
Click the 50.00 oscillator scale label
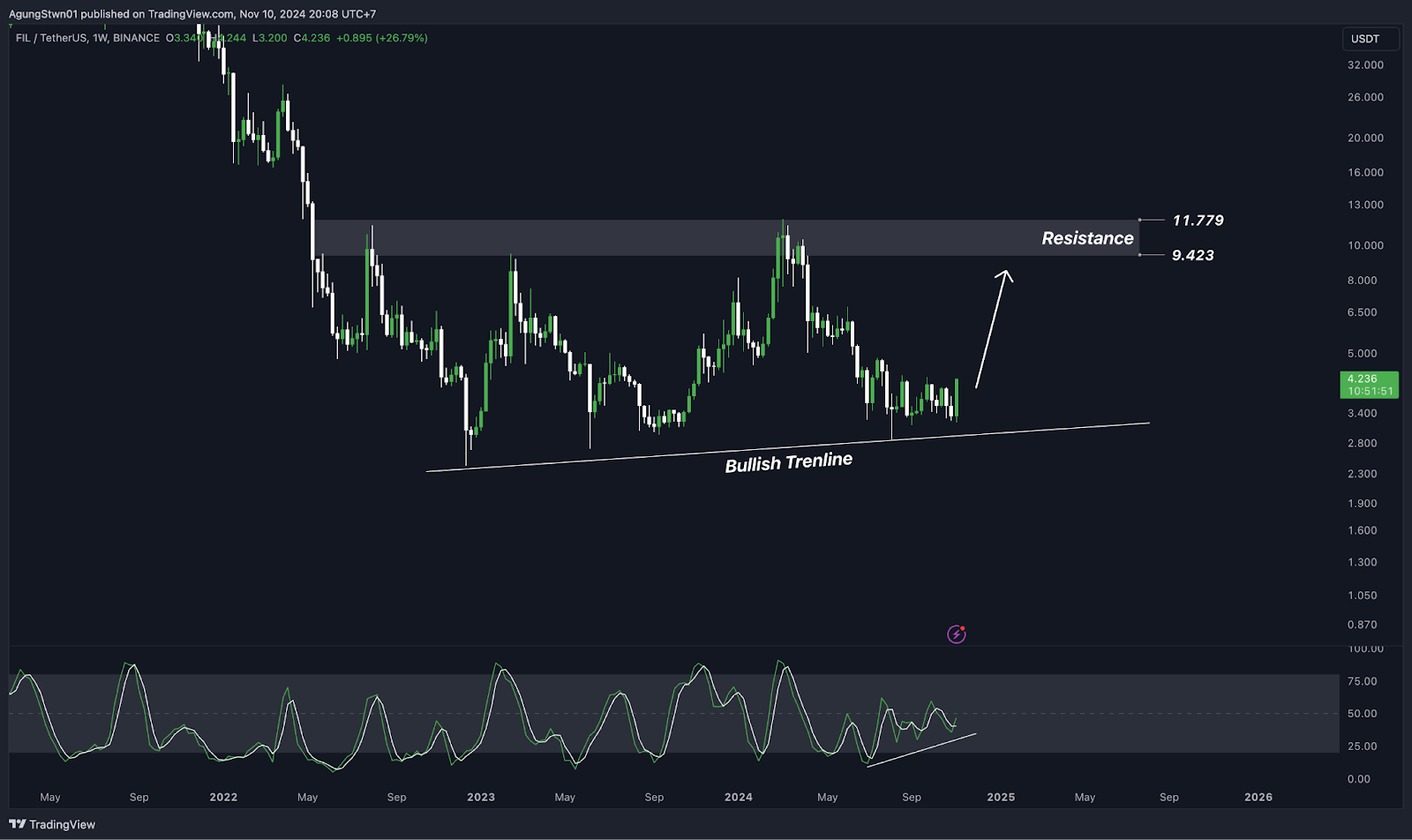pos(1362,714)
